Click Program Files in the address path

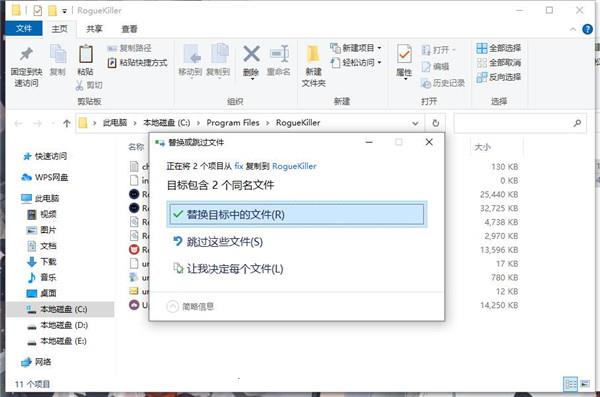coord(233,123)
